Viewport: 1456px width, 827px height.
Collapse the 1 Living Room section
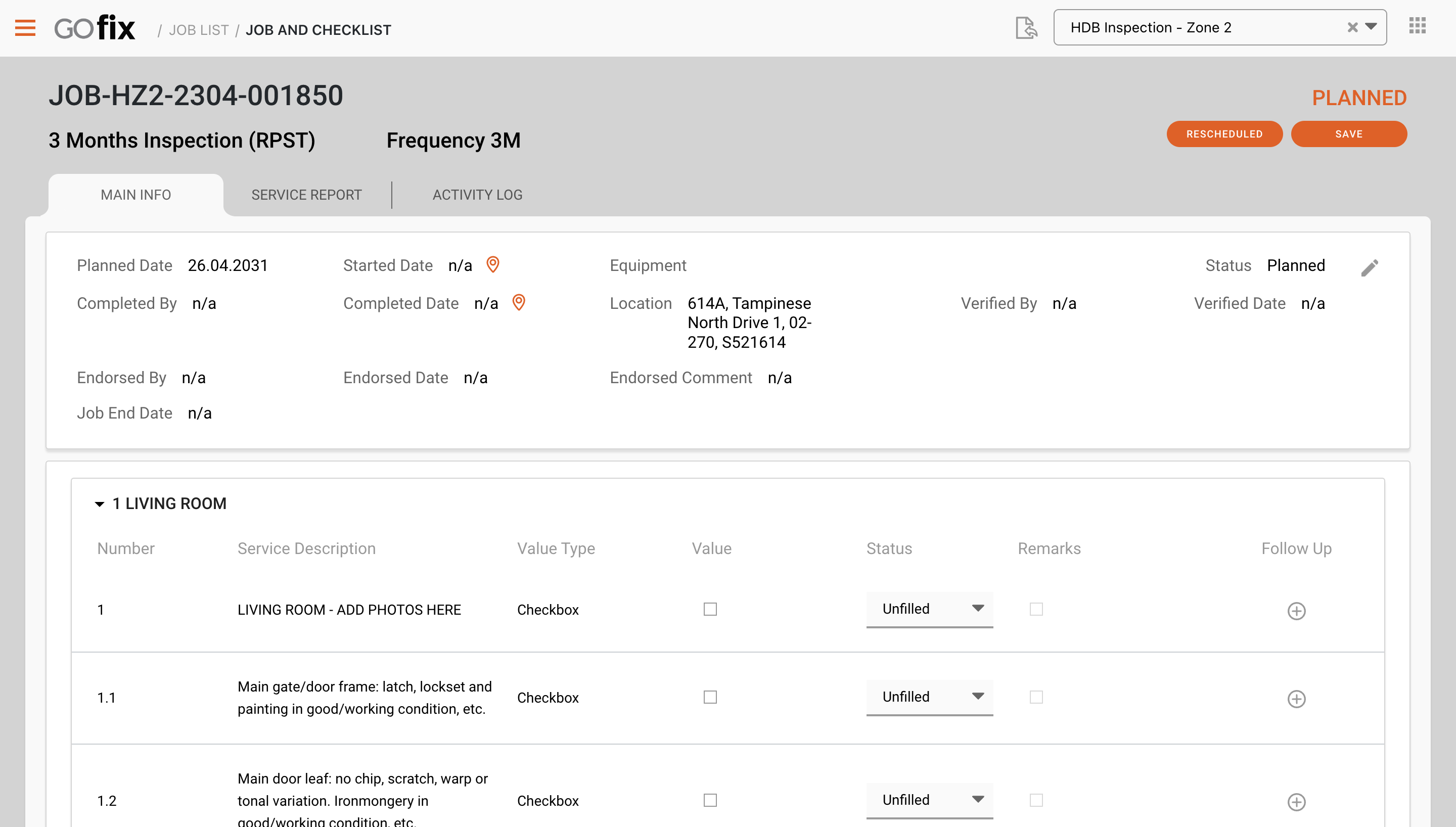pyautogui.click(x=100, y=504)
